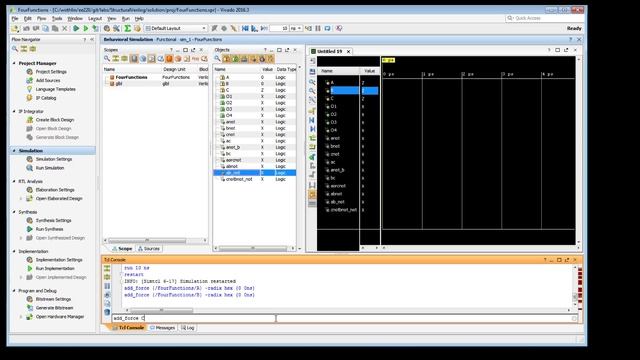Viewport: 640px width, 360px height.
Task: Click the break simulation pause icon
Action: pos(318,28)
